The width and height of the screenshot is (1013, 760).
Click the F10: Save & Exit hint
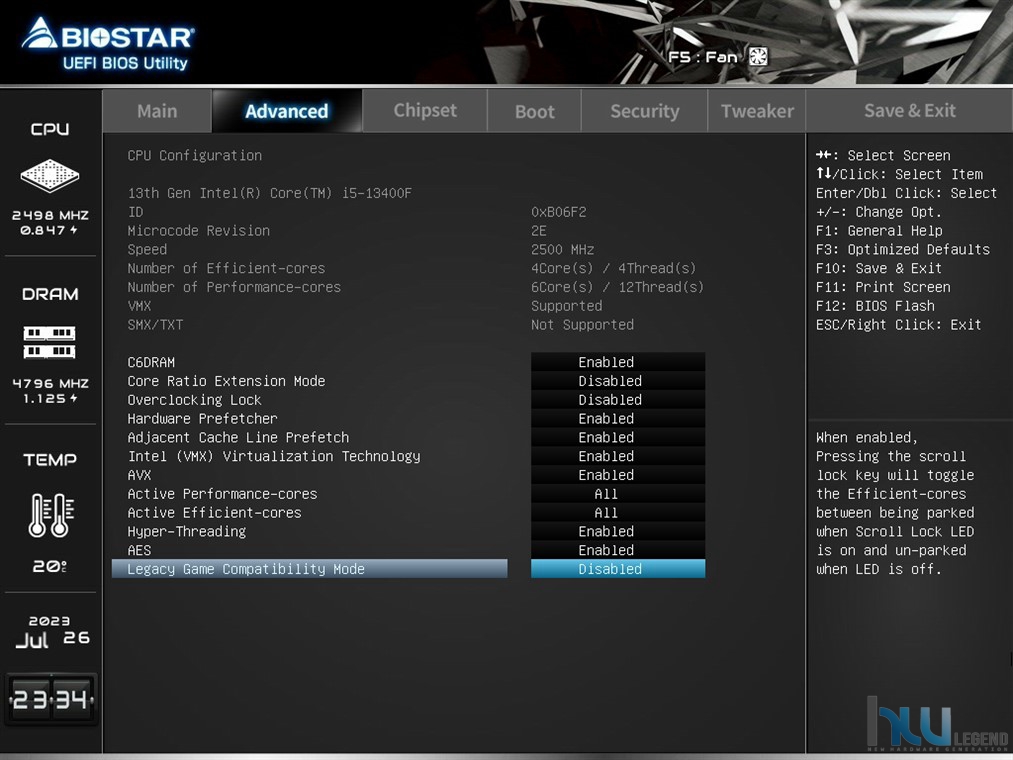[x=879, y=268]
